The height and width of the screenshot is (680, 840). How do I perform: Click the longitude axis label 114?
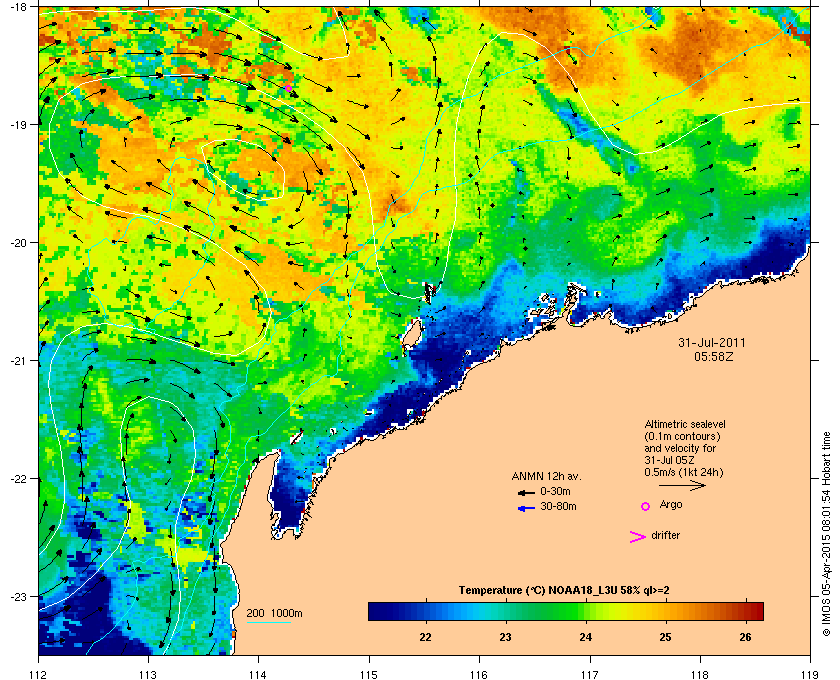coord(258,674)
